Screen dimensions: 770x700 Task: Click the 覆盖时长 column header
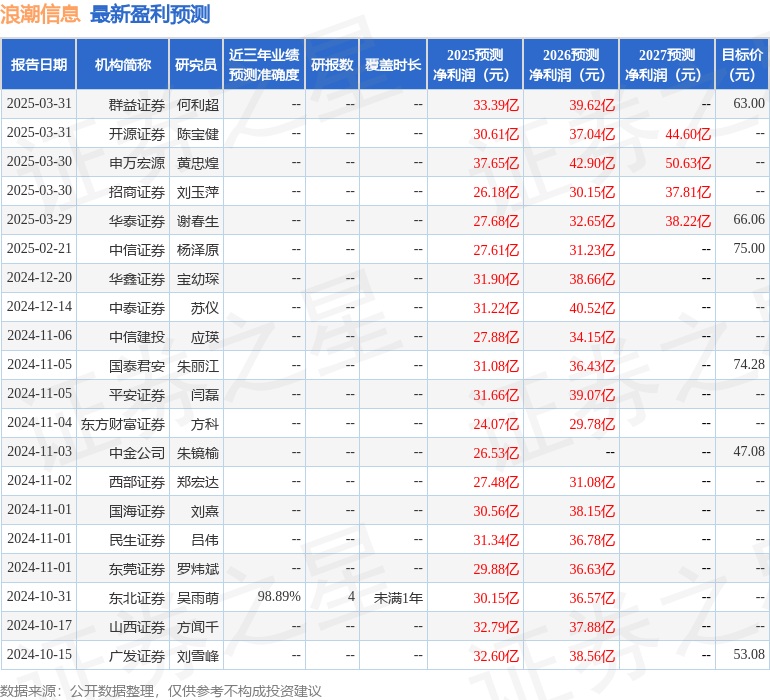[x=393, y=64]
